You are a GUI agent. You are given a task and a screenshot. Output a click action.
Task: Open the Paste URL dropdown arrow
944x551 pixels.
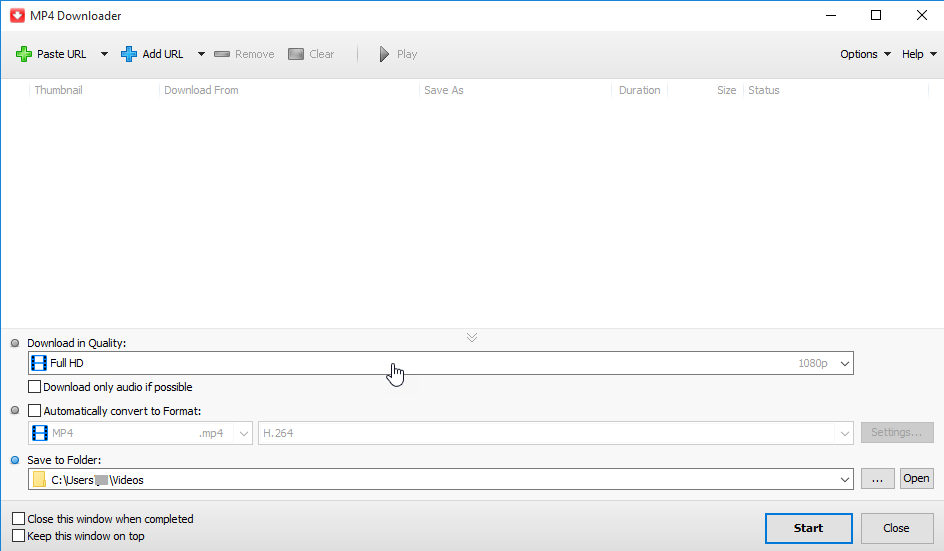pos(104,54)
